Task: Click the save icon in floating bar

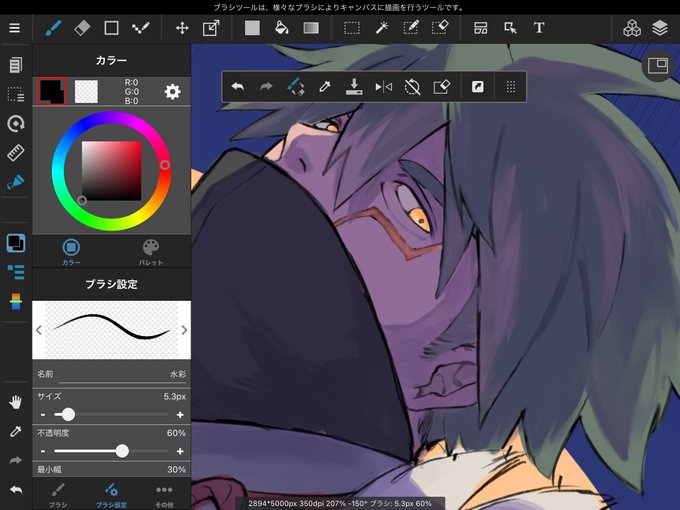Action: click(x=354, y=87)
